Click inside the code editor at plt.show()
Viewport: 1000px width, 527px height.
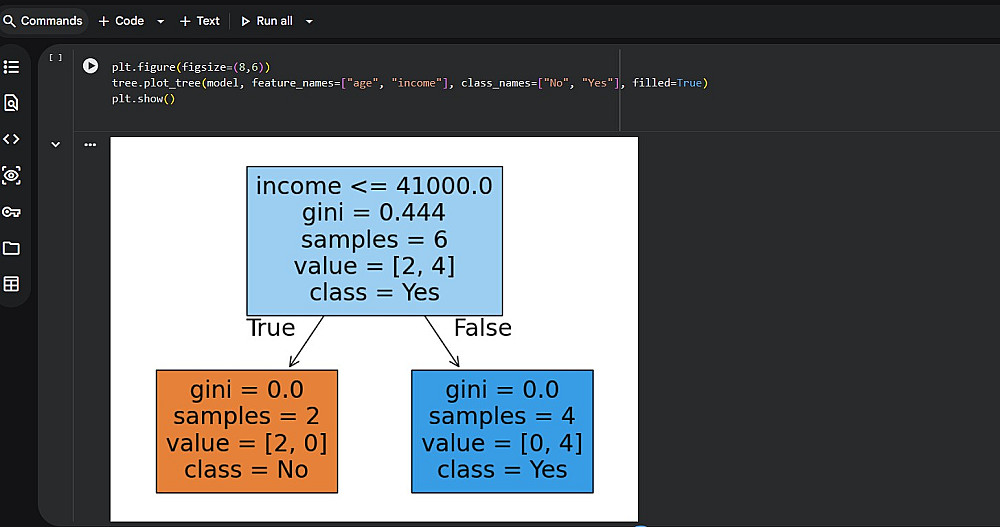pos(144,99)
